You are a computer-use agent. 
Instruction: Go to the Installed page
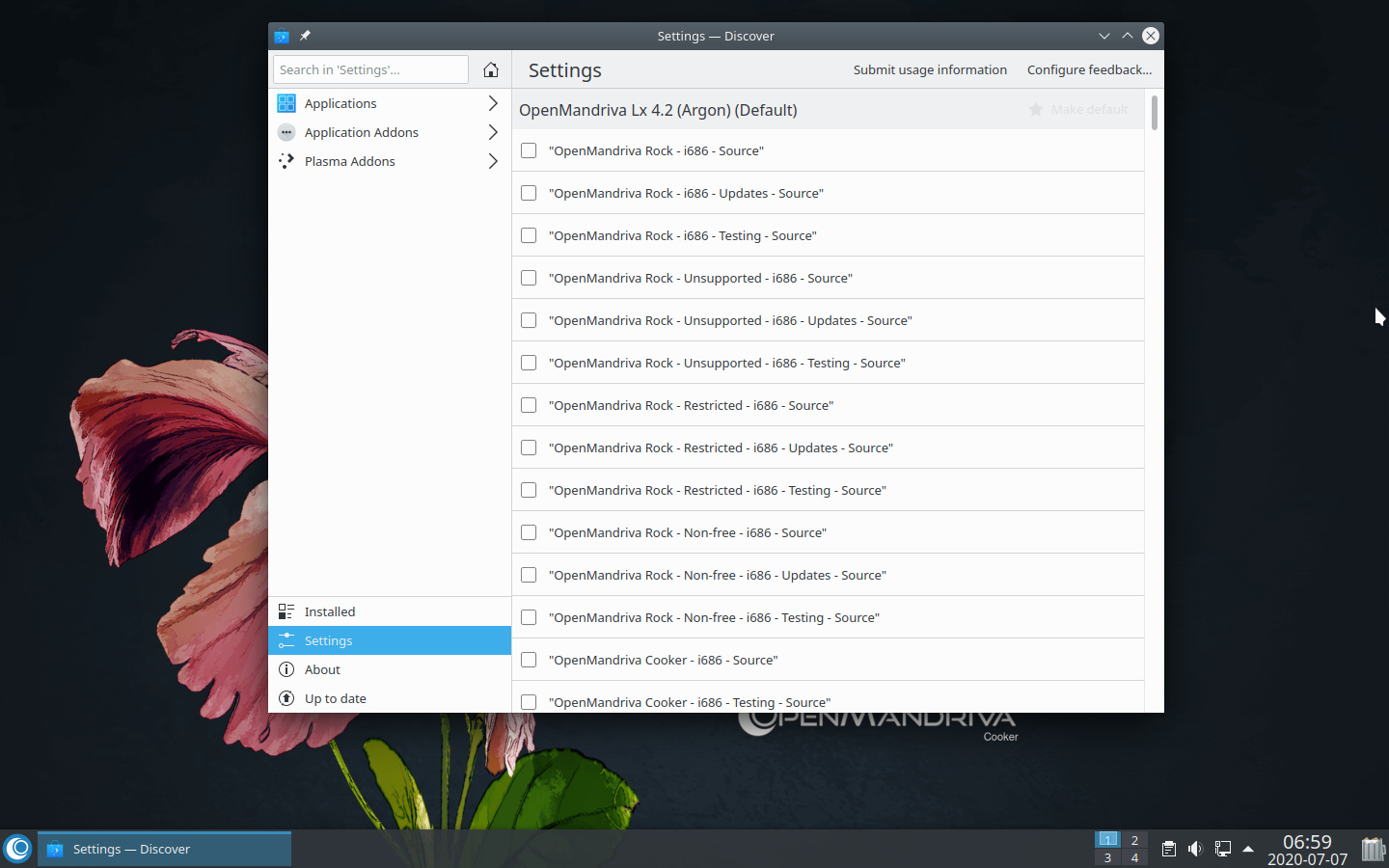tap(390, 611)
